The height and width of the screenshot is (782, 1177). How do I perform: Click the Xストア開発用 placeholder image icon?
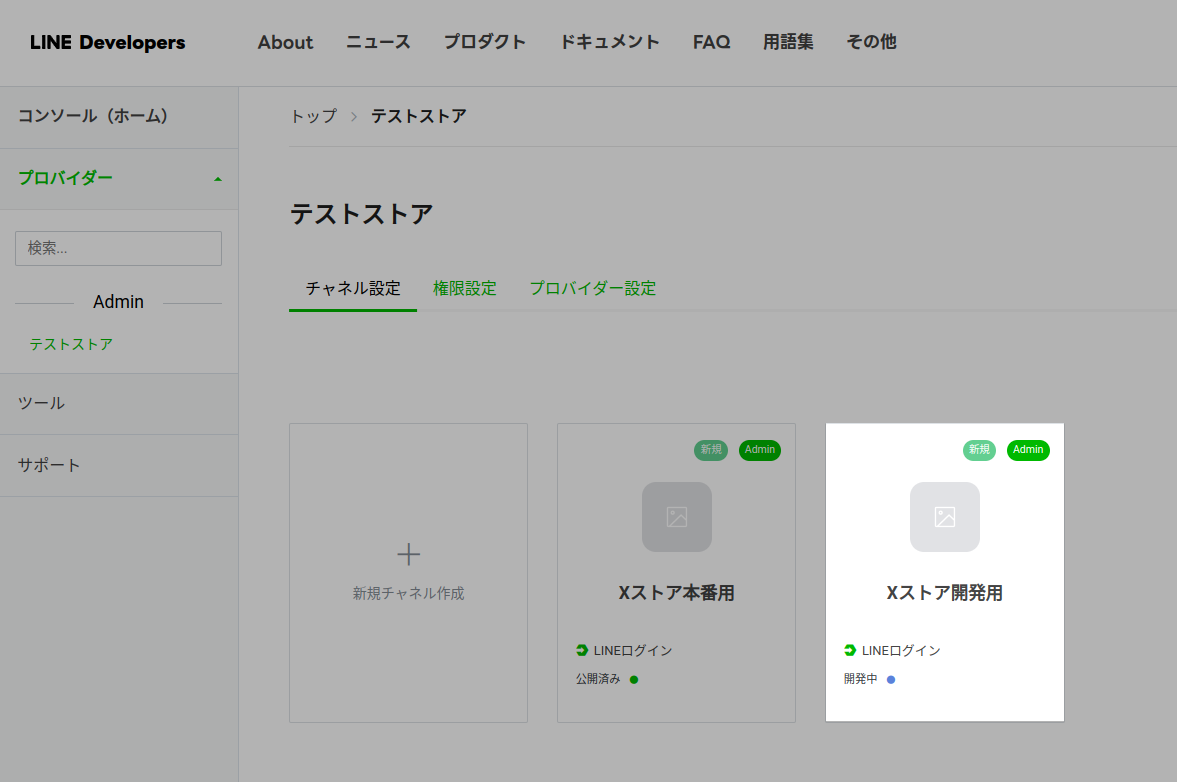click(945, 517)
